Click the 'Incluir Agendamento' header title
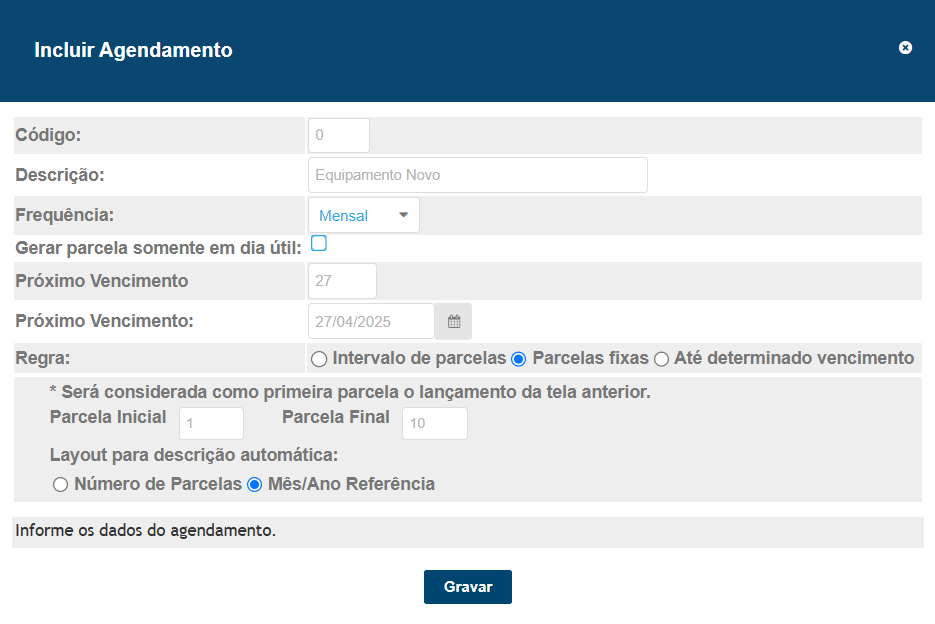Viewport: 935px width, 624px height. click(133, 50)
